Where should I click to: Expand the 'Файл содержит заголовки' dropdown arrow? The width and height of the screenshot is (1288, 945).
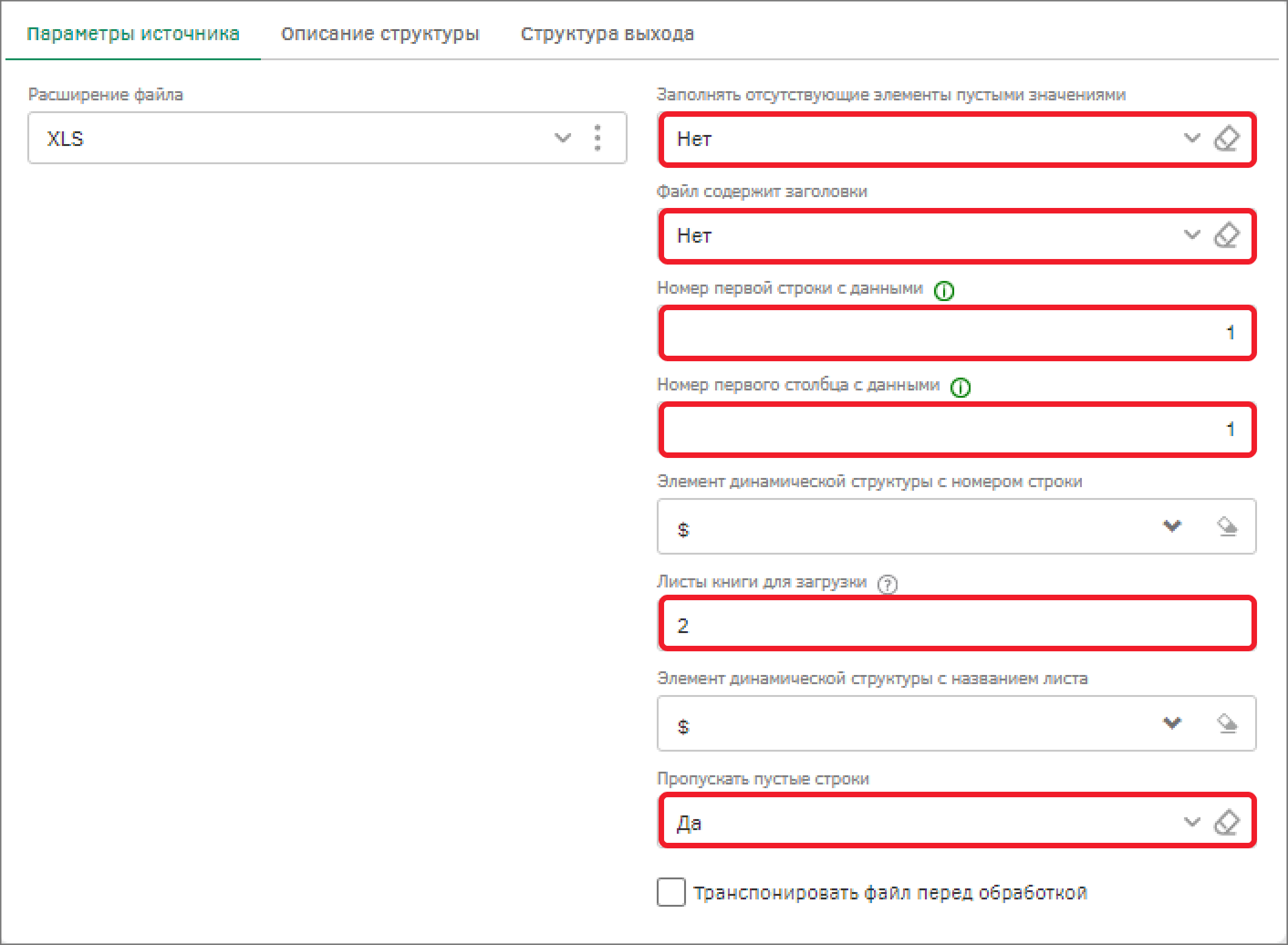pos(1191,235)
